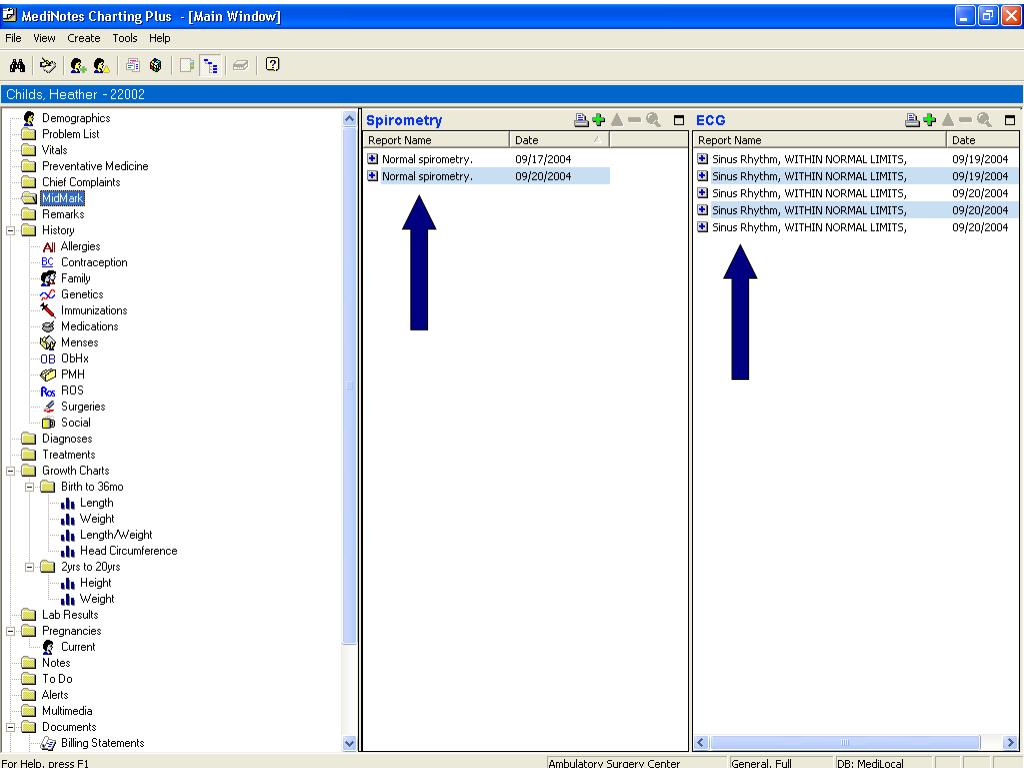
Task: Maximize the ECG panel
Action: point(1010,120)
